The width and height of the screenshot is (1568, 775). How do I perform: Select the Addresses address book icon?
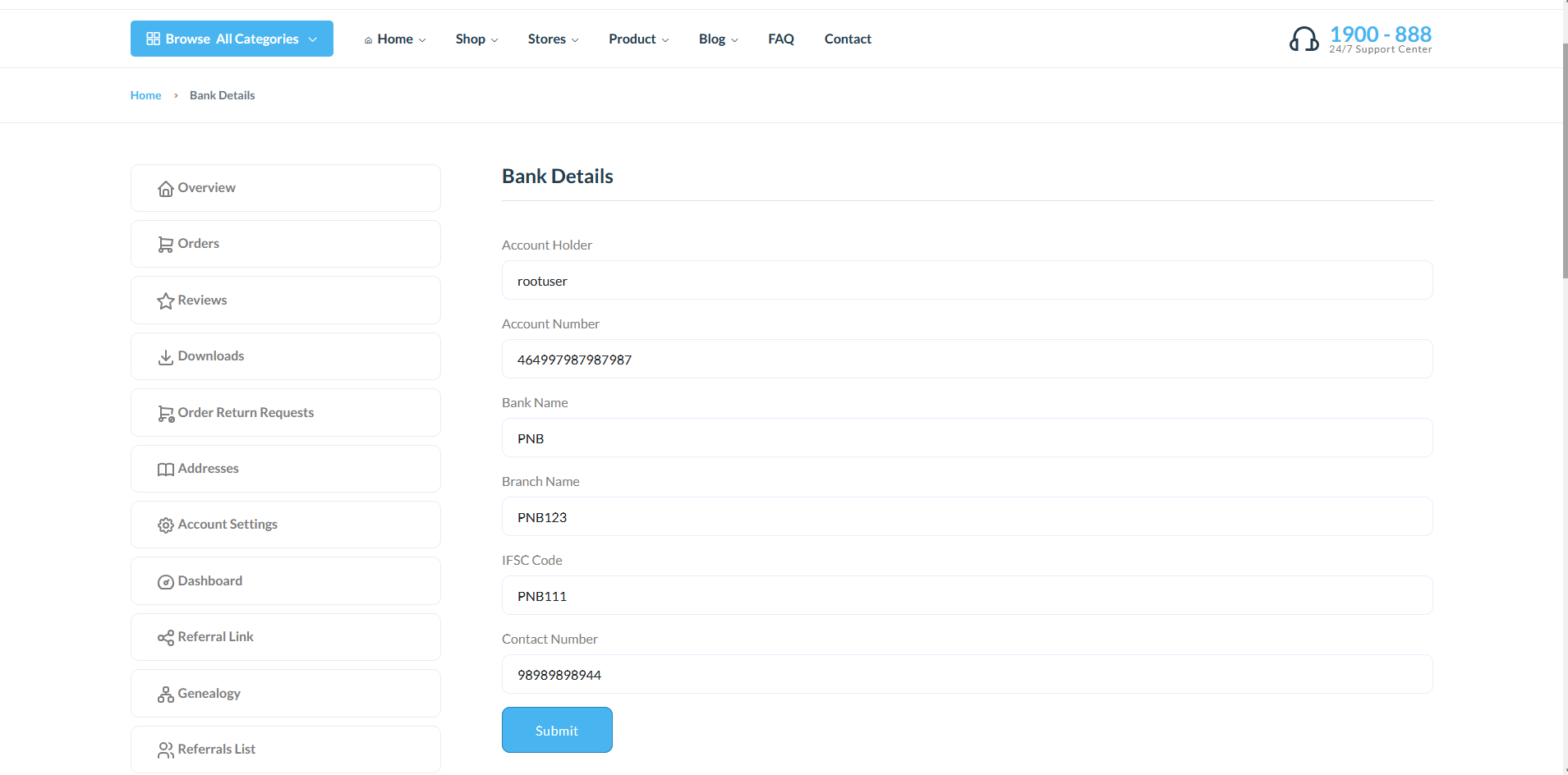tap(165, 469)
